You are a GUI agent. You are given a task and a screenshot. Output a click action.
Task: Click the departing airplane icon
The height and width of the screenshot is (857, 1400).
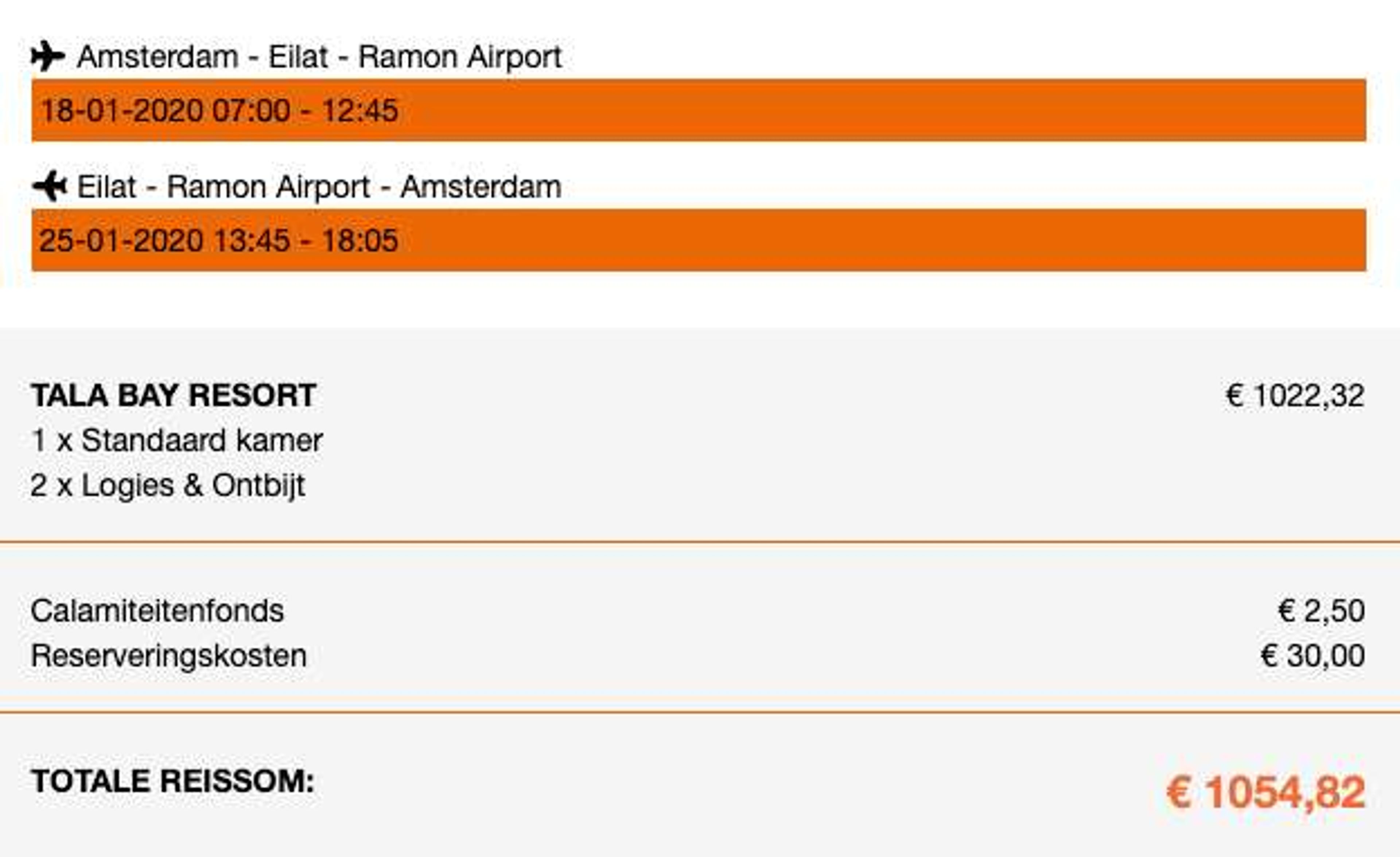[48, 56]
